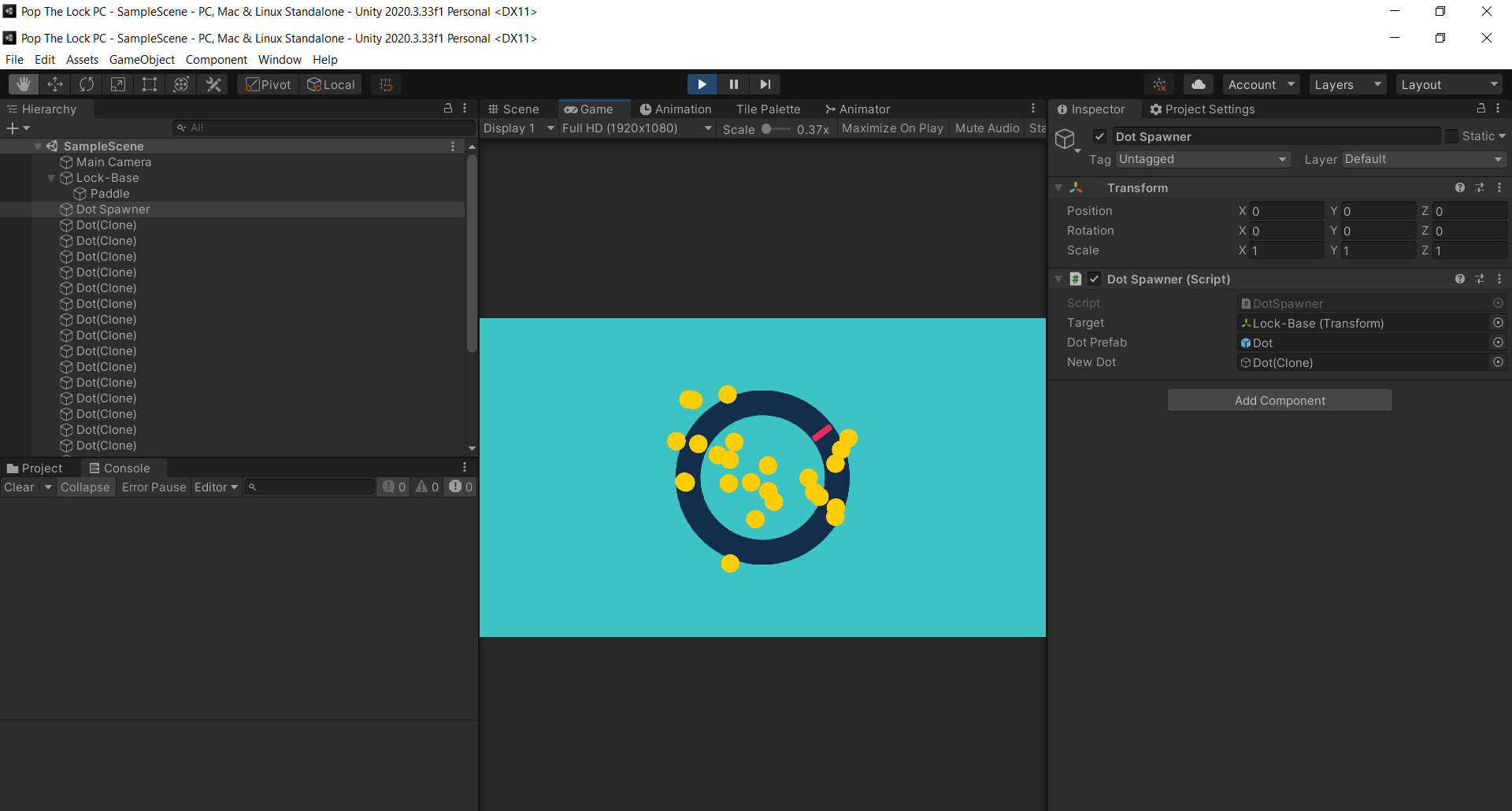Clear the Console output
Viewport: 1512px width, 811px height.
[x=20, y=487]
